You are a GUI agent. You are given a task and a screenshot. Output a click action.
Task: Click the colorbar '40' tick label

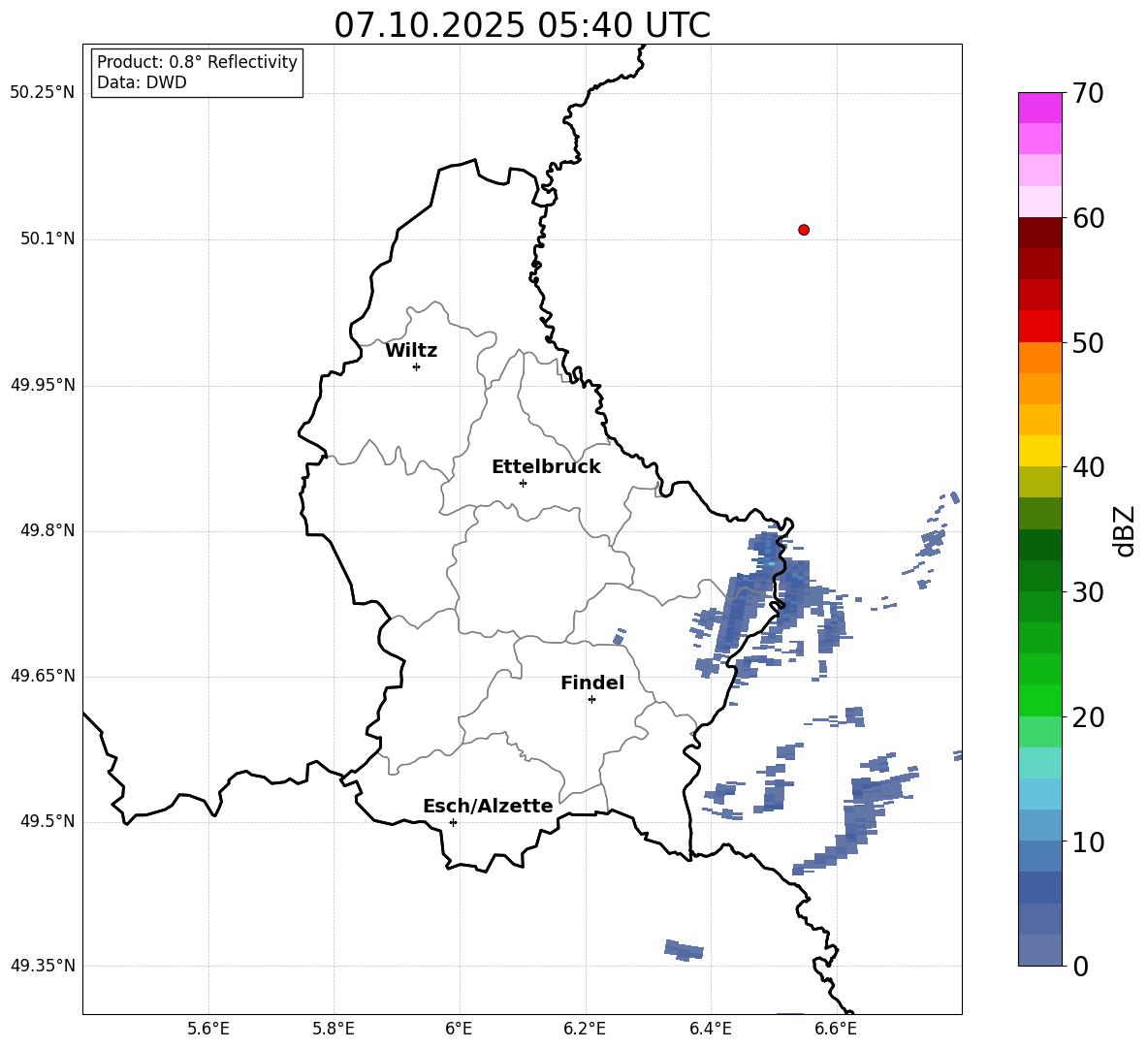pyautogui.click(x=1088, y=467)
